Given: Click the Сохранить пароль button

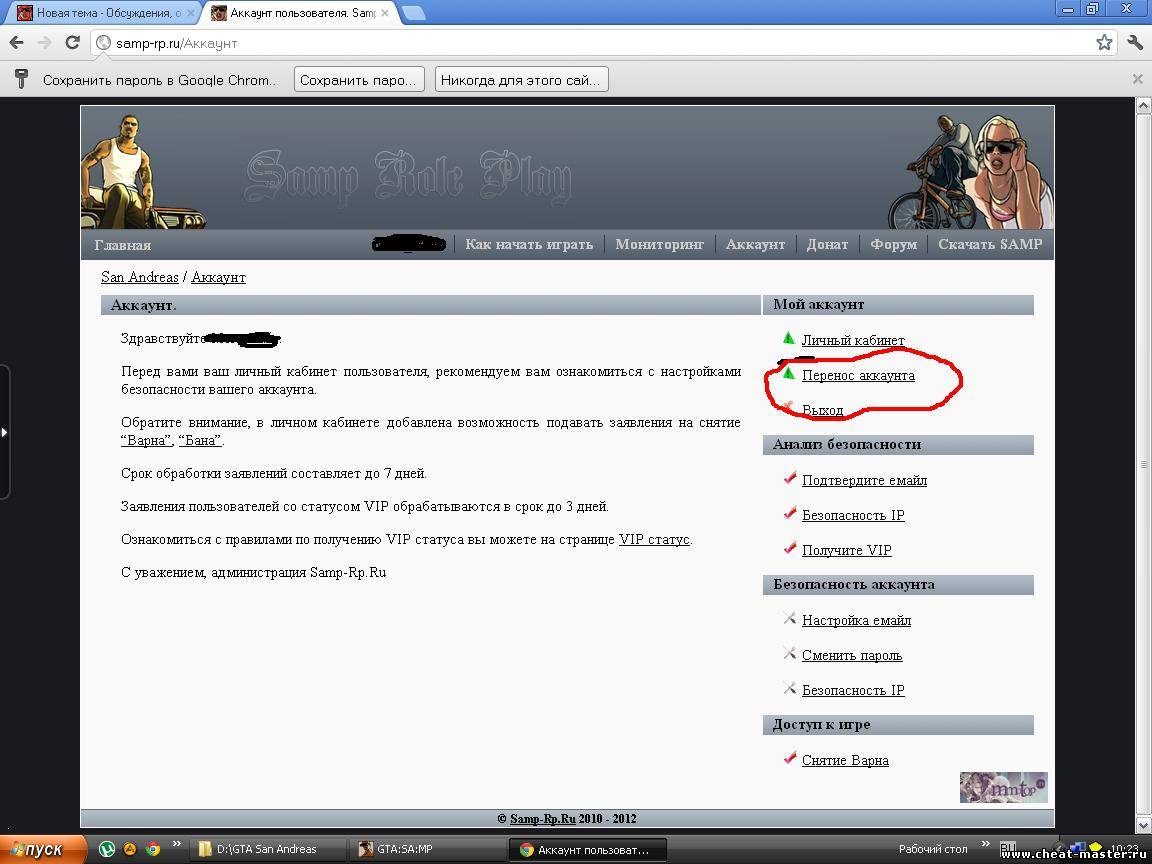Looking at the screenshot, I should click(358, 79).
